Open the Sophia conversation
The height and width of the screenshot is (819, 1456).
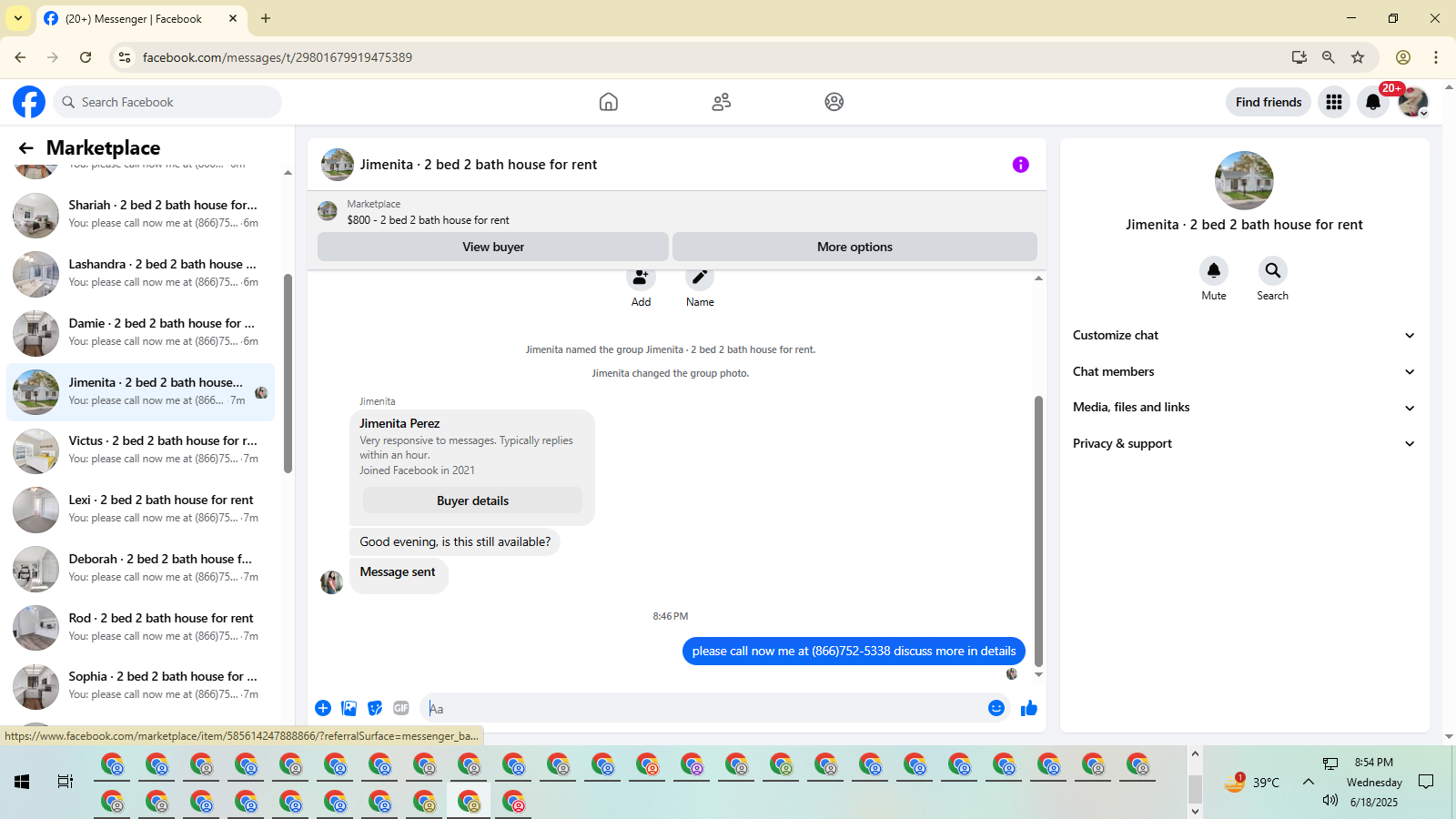coord(141,687)
